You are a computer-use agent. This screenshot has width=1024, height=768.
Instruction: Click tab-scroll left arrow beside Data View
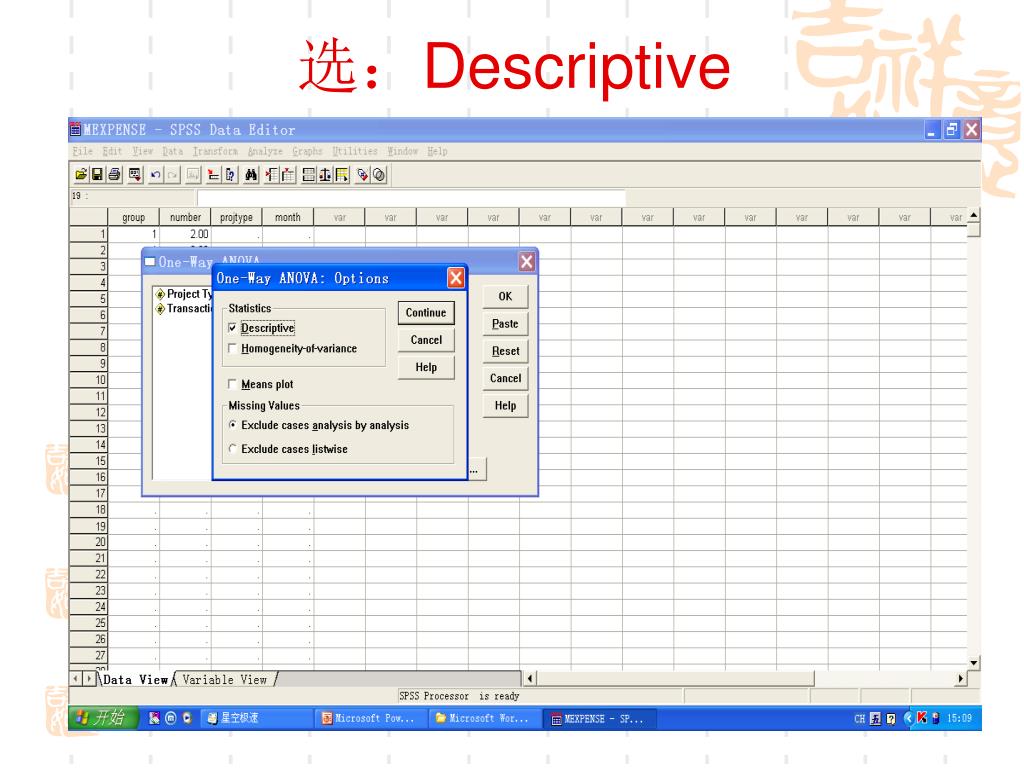coord(76,679)
